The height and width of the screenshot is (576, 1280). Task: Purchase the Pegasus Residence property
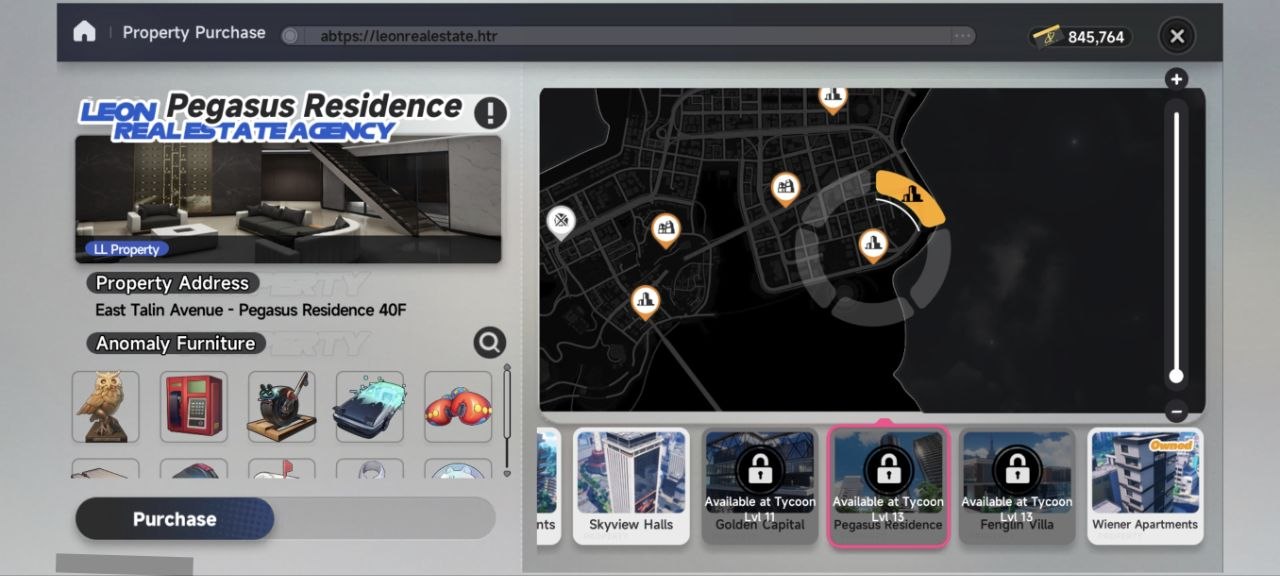(x=175, y=519)
